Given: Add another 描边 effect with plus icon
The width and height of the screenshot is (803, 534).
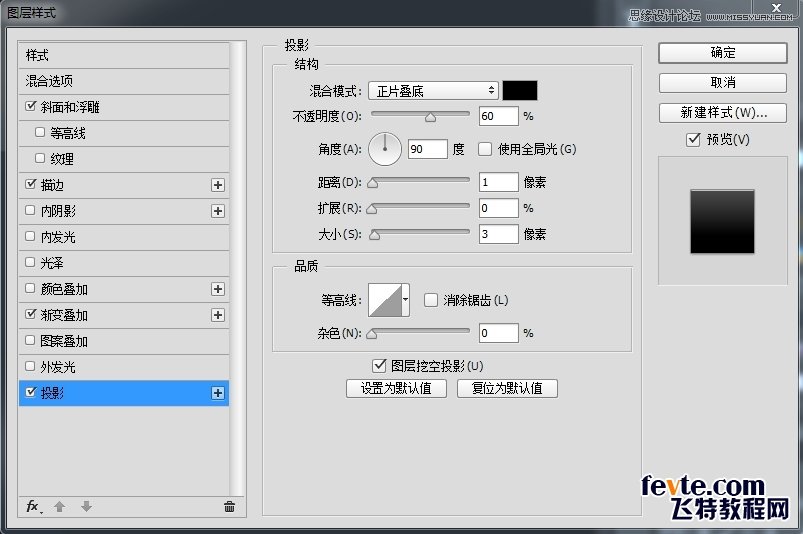Looking at the screenshot, I should point(218,185).
